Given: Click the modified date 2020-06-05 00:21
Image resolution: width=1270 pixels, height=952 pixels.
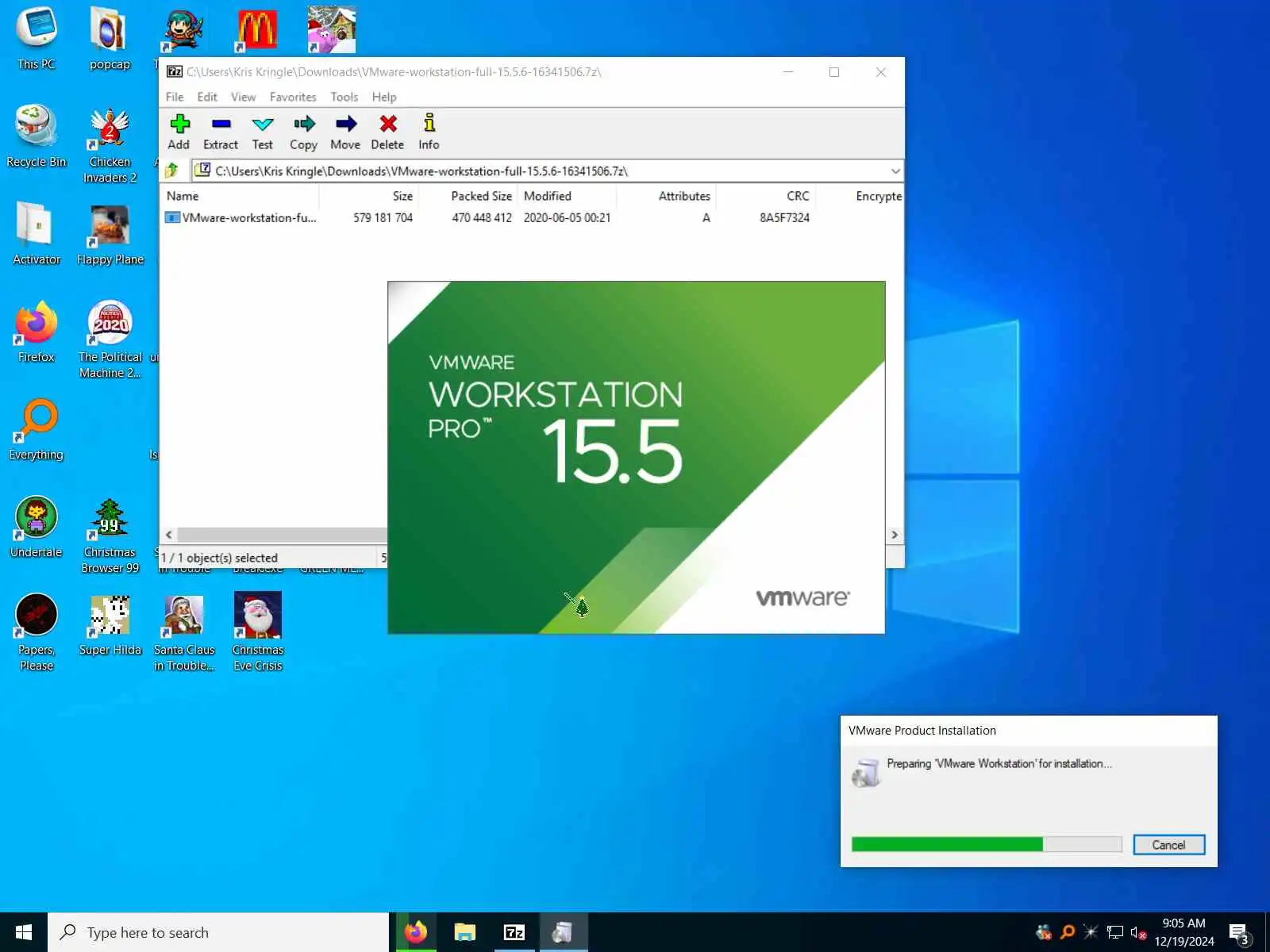Looking at the screenshot, I should tap(567, 217).
